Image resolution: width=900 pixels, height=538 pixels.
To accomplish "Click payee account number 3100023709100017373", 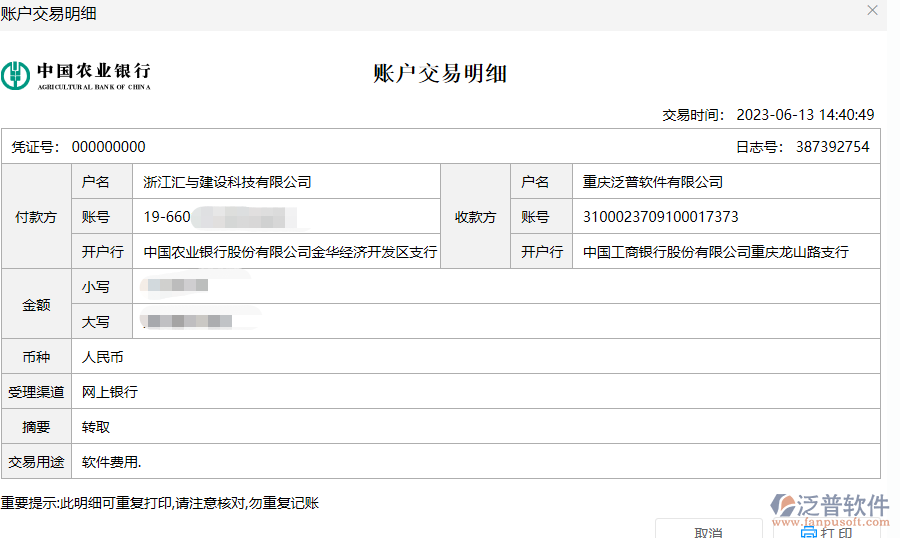I will (661, 217).
